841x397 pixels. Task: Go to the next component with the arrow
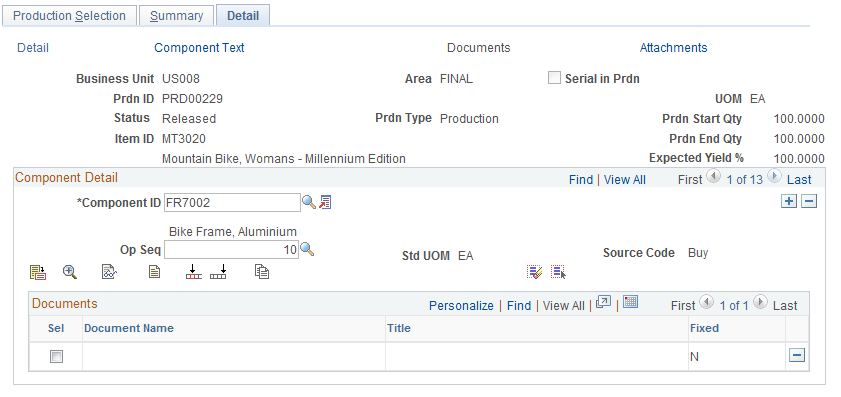click(x=773, y=176)
